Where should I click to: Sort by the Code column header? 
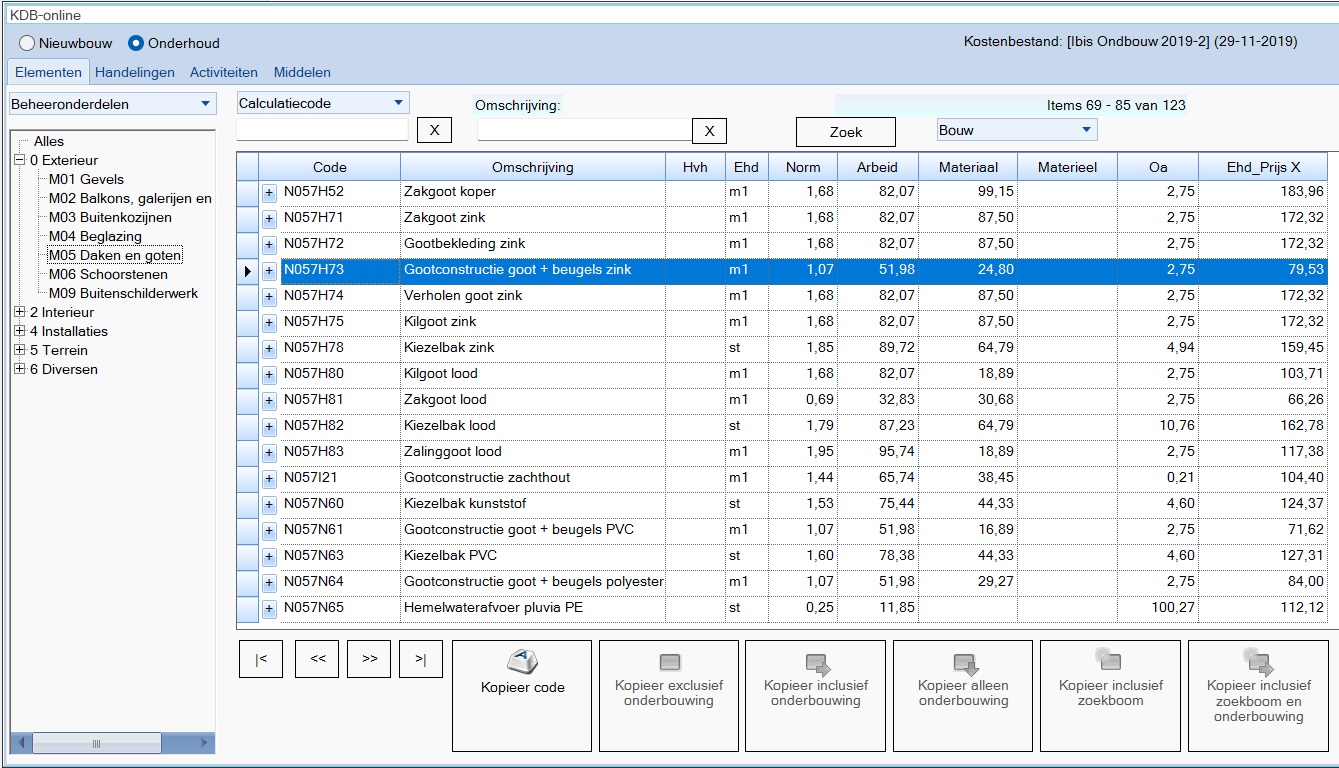coord(330,167)
